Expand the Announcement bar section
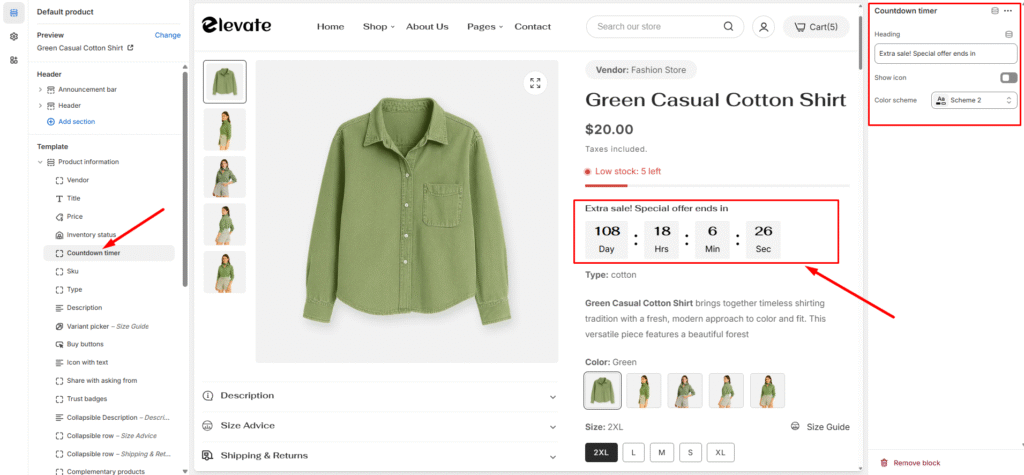 (40, 89)
